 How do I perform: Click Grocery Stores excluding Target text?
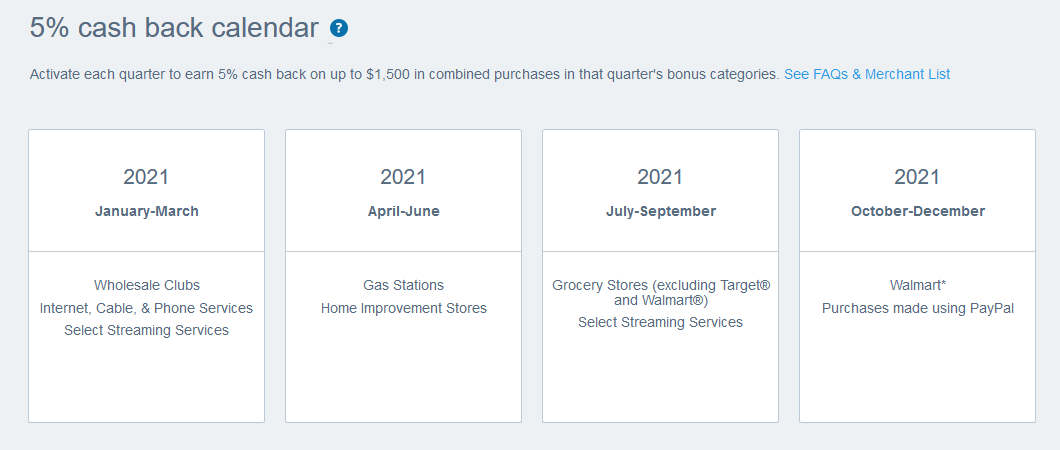660,293
